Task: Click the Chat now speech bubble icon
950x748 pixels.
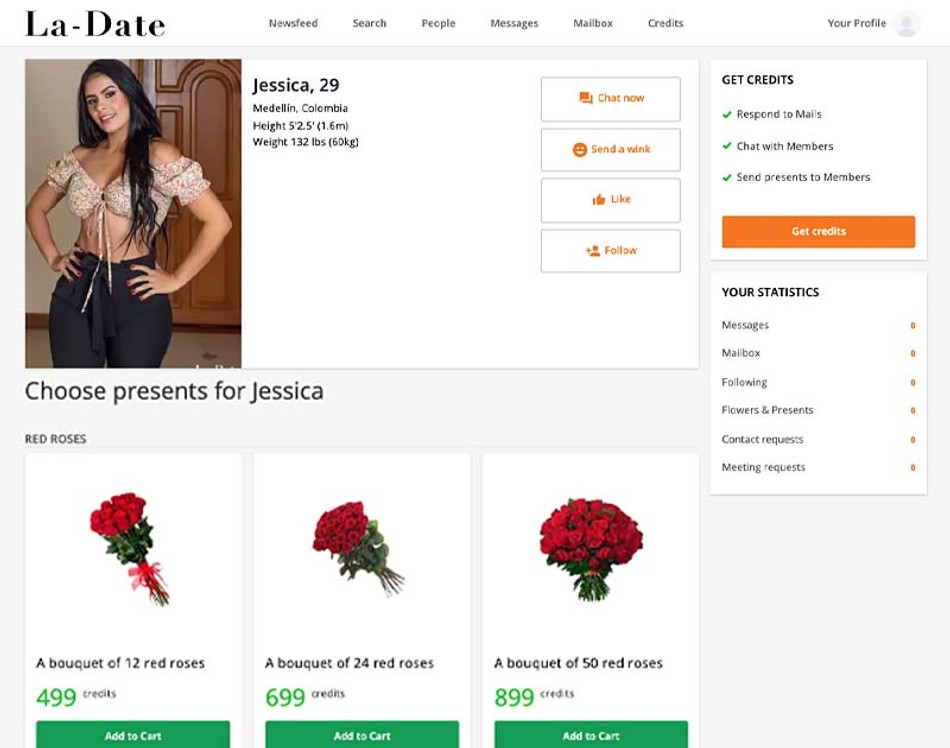Action: point(585,98)
